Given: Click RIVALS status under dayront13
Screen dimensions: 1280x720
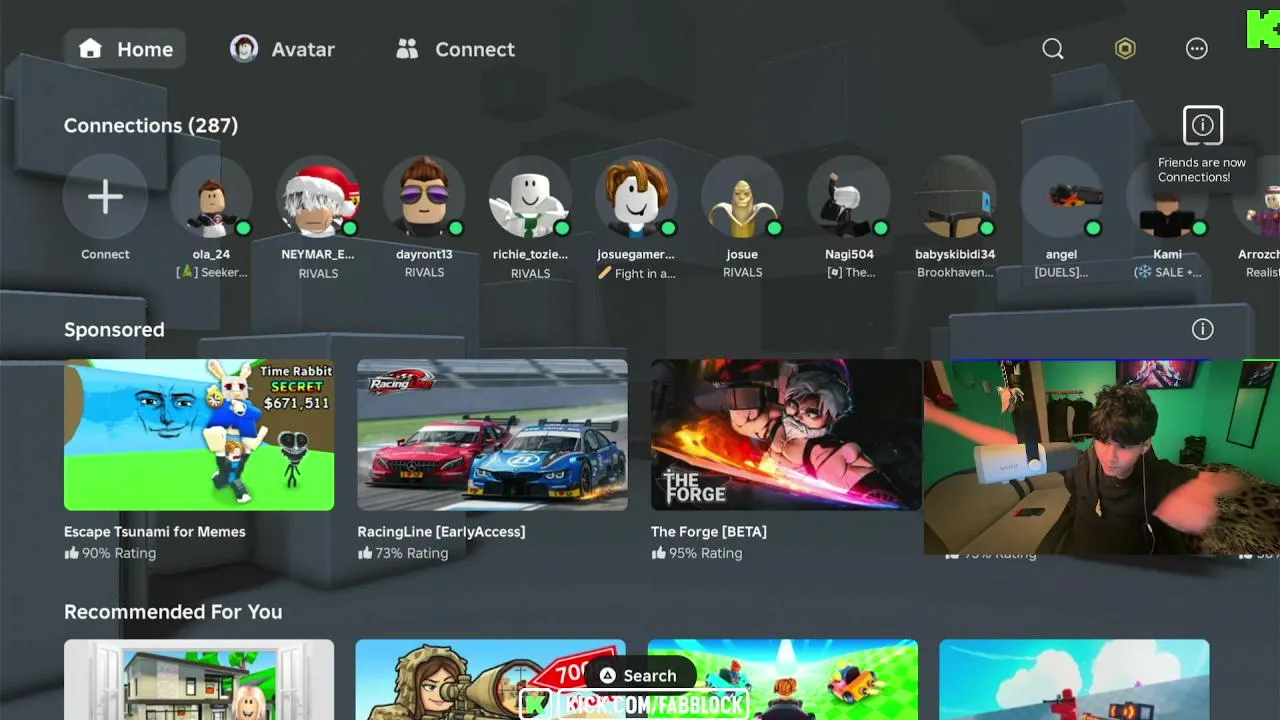Looking at the screenshot, I should click(x=424, y=272).
